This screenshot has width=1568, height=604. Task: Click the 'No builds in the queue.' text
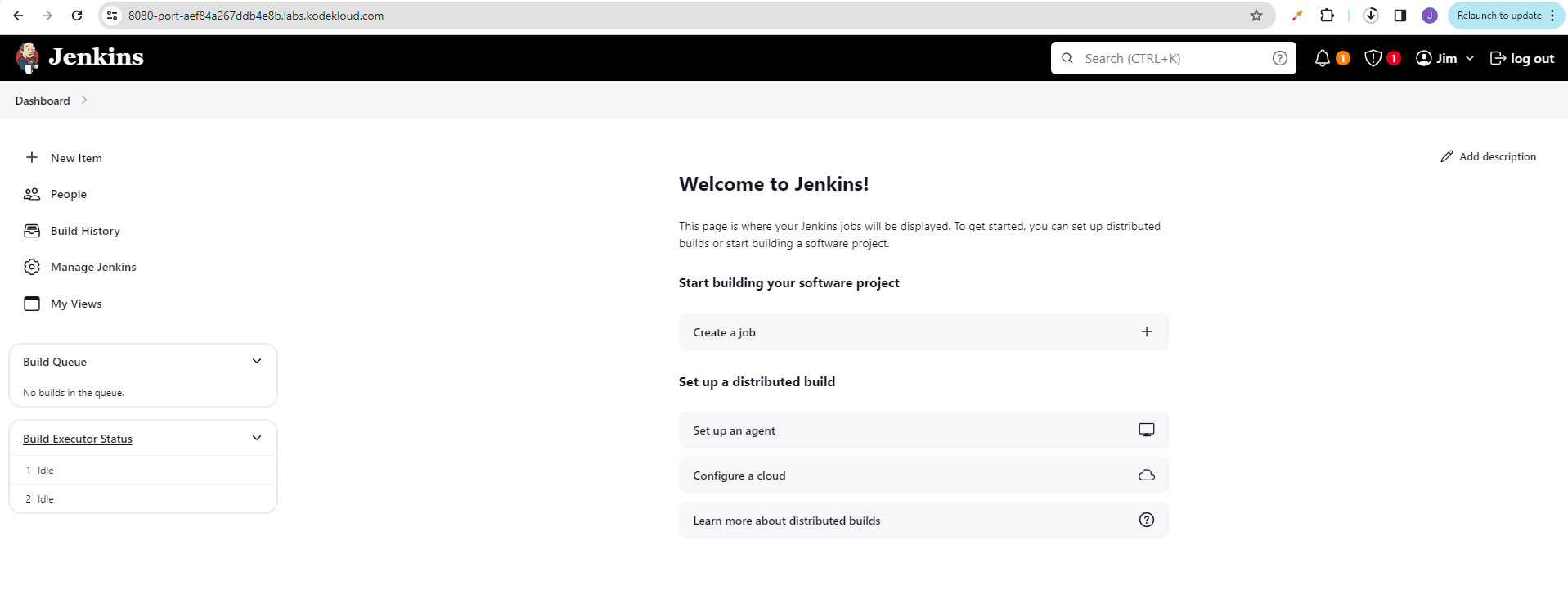point(74,393)
